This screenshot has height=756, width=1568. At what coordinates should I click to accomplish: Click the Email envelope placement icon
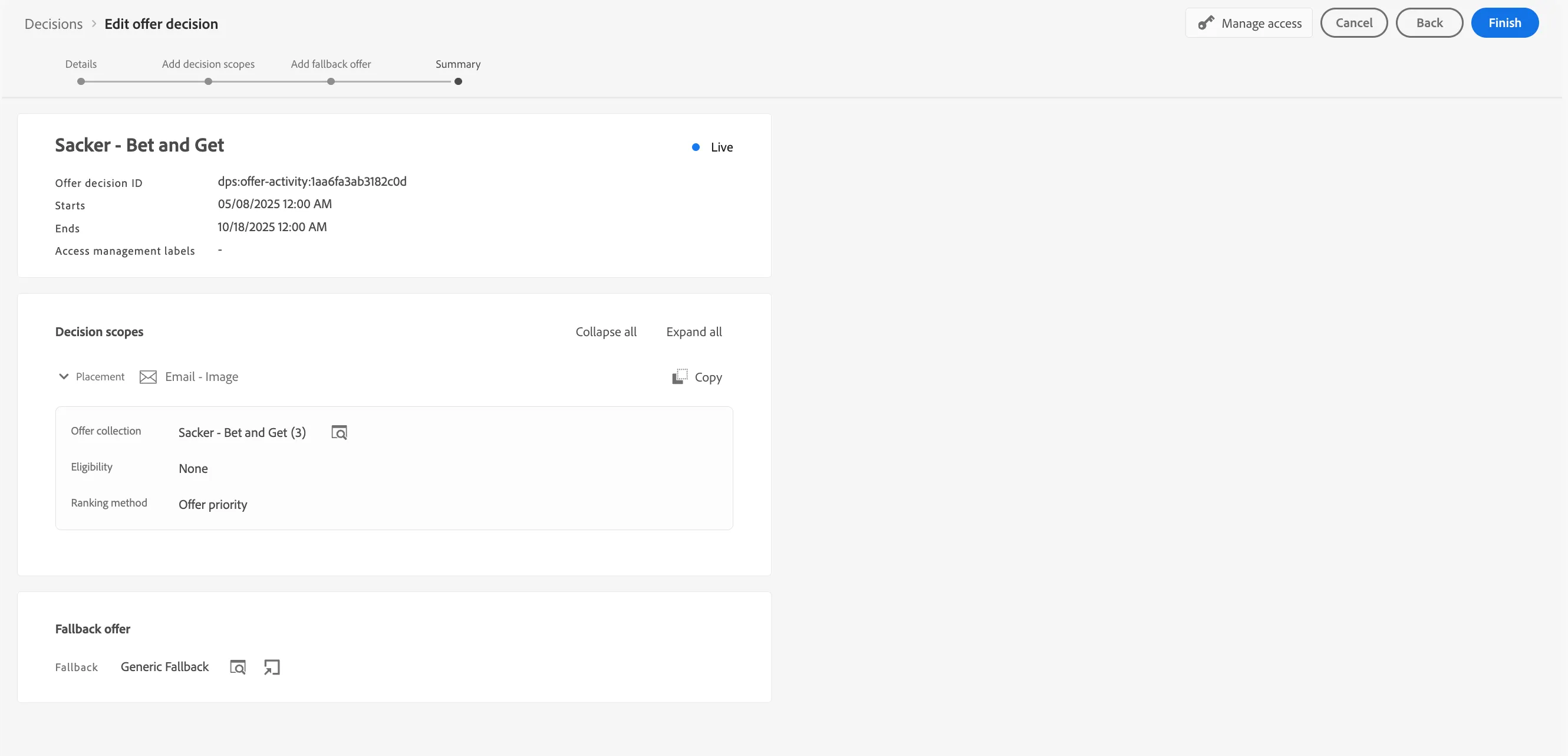coord(148,377)
